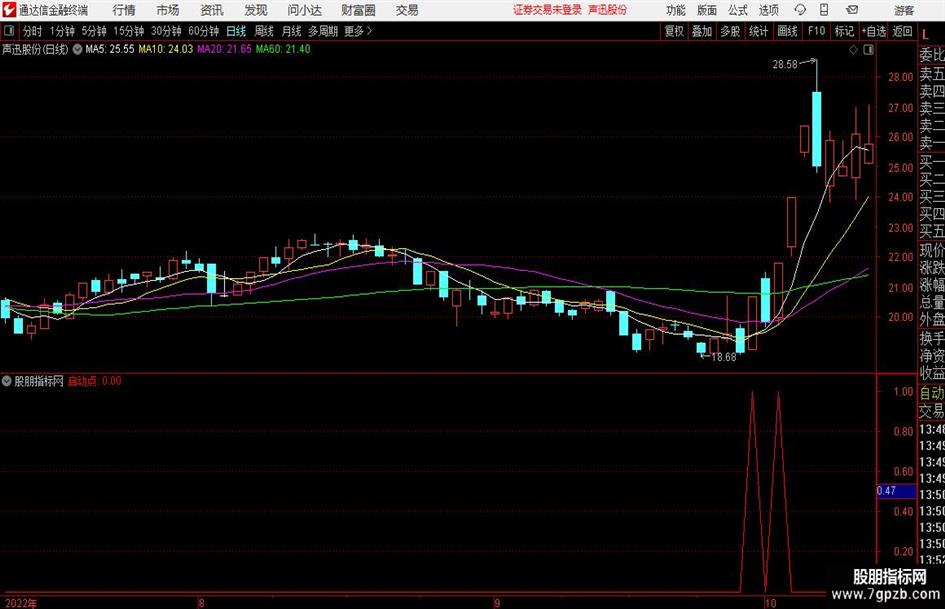
Task: Click the MA60: 21.40 label
Action: tap(283, 49)
